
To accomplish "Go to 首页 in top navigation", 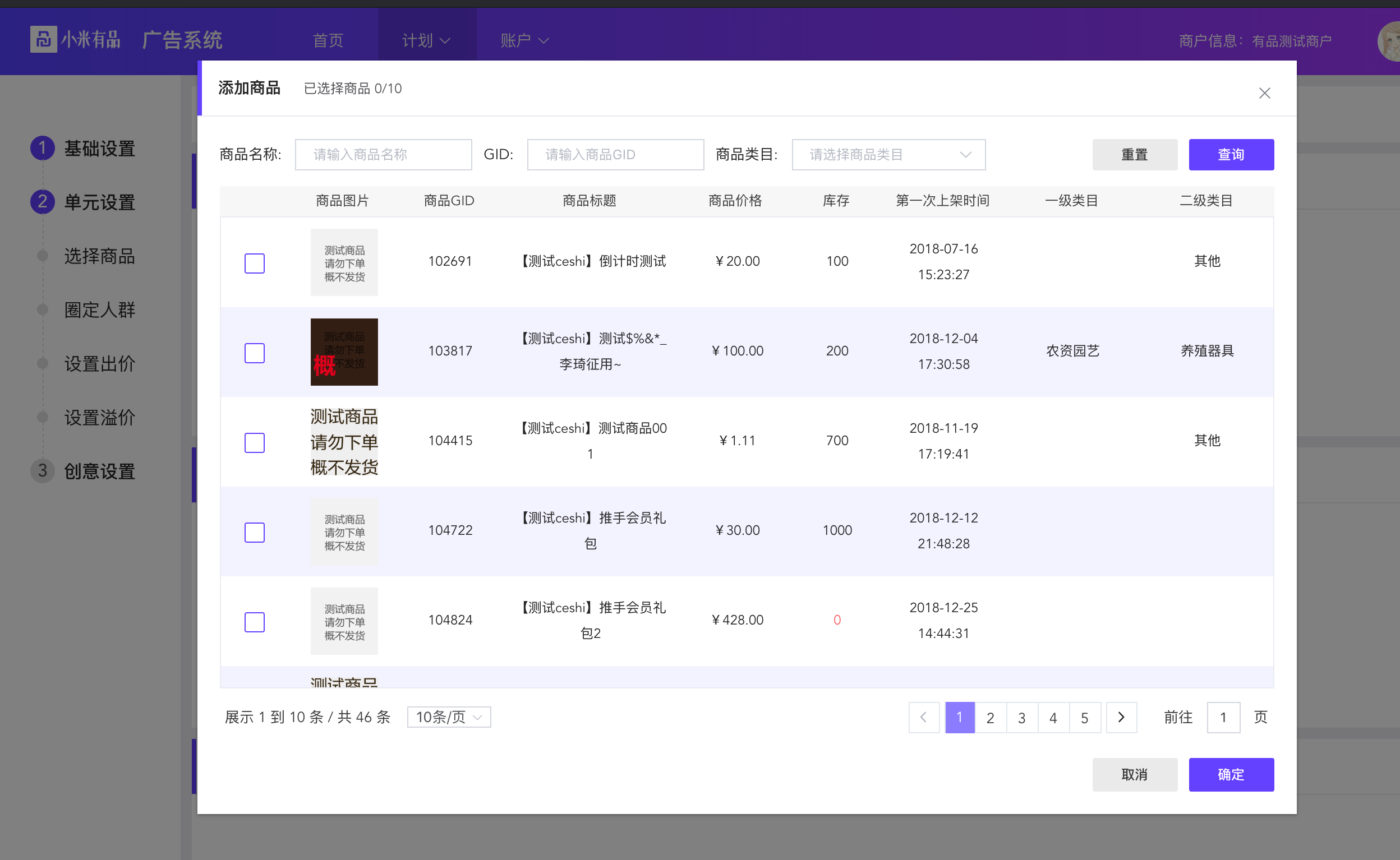I will [x=328, y=40].
